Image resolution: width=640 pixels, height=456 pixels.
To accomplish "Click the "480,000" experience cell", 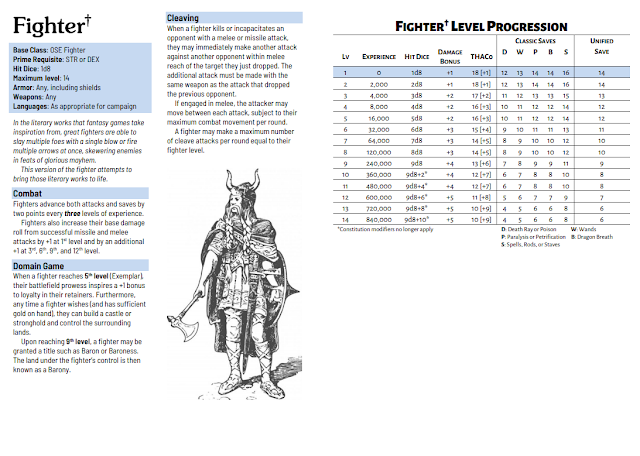I will (379, 186).
